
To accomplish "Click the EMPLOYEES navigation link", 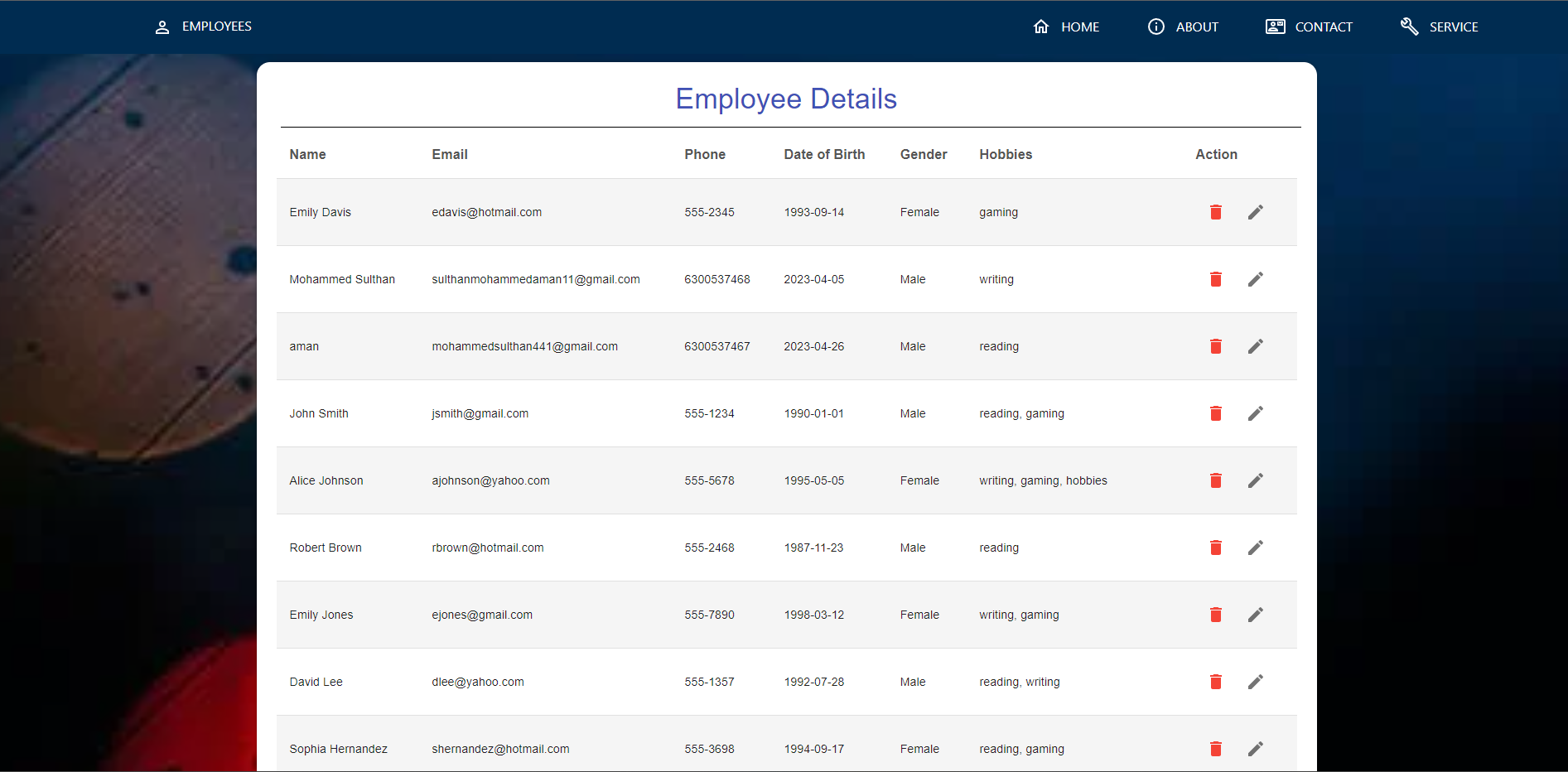I will (217, 26).
